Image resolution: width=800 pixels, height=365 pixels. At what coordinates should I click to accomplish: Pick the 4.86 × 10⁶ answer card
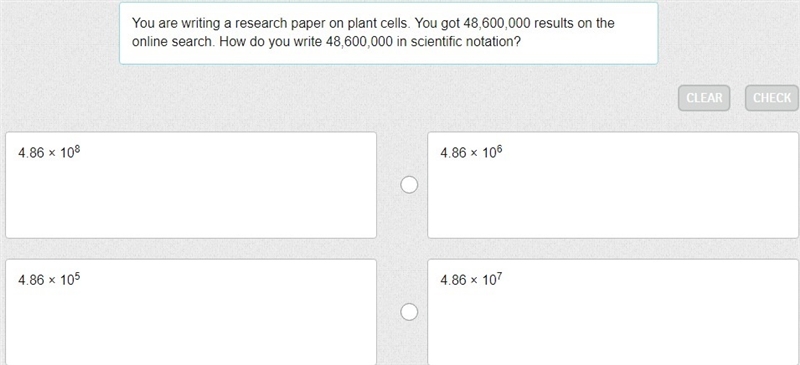tap(613, 185)
